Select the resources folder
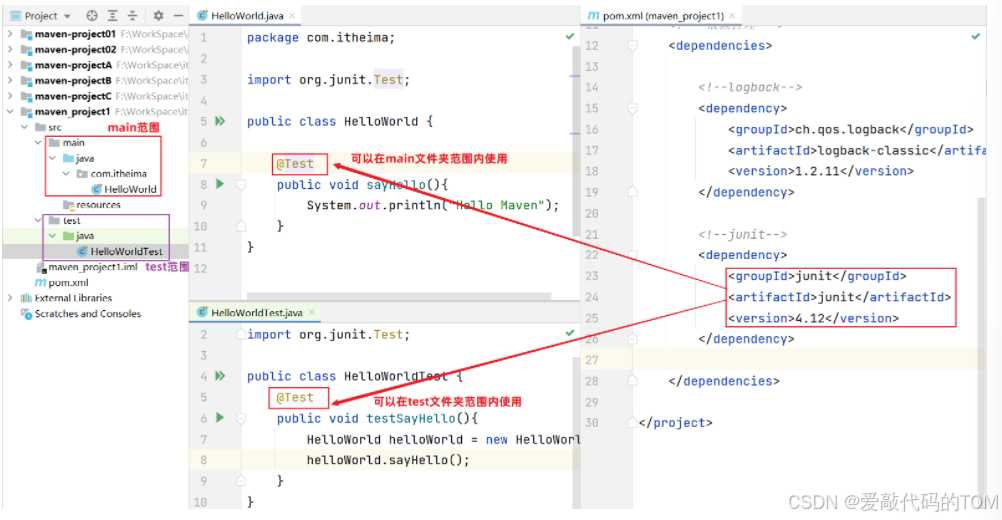 92,205
